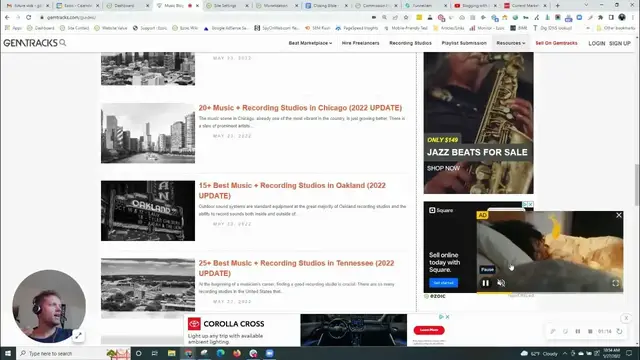Viewport: 640px width, 360px height.
Task: Expand the Resources menu
Action: coord(511,43)
